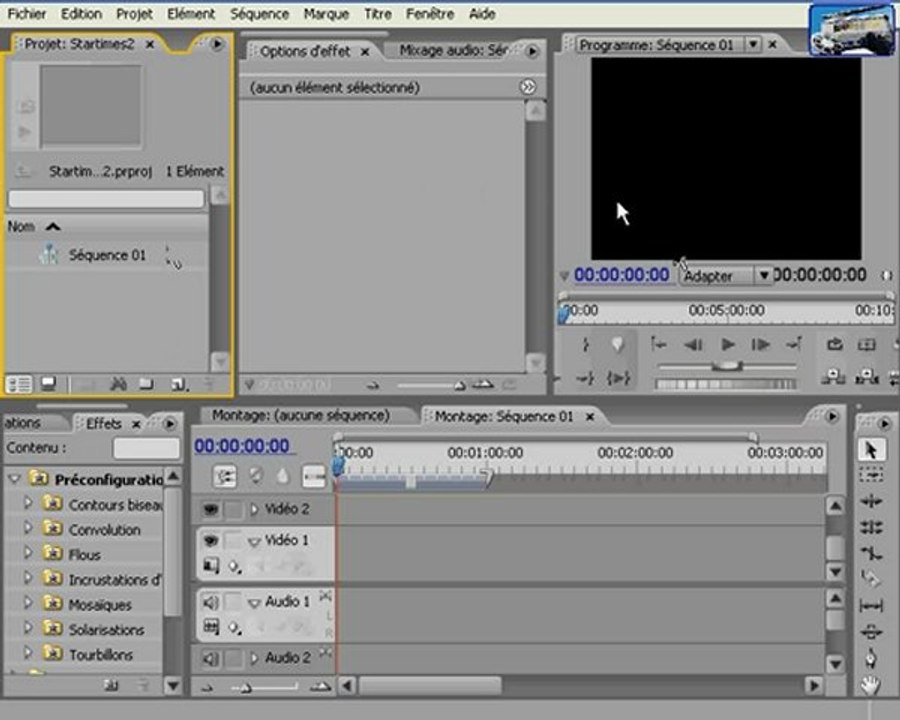900x720 pixels.
Task: Toggle visibility eye of Vidéo 1 track
Action: click(211, 540)
